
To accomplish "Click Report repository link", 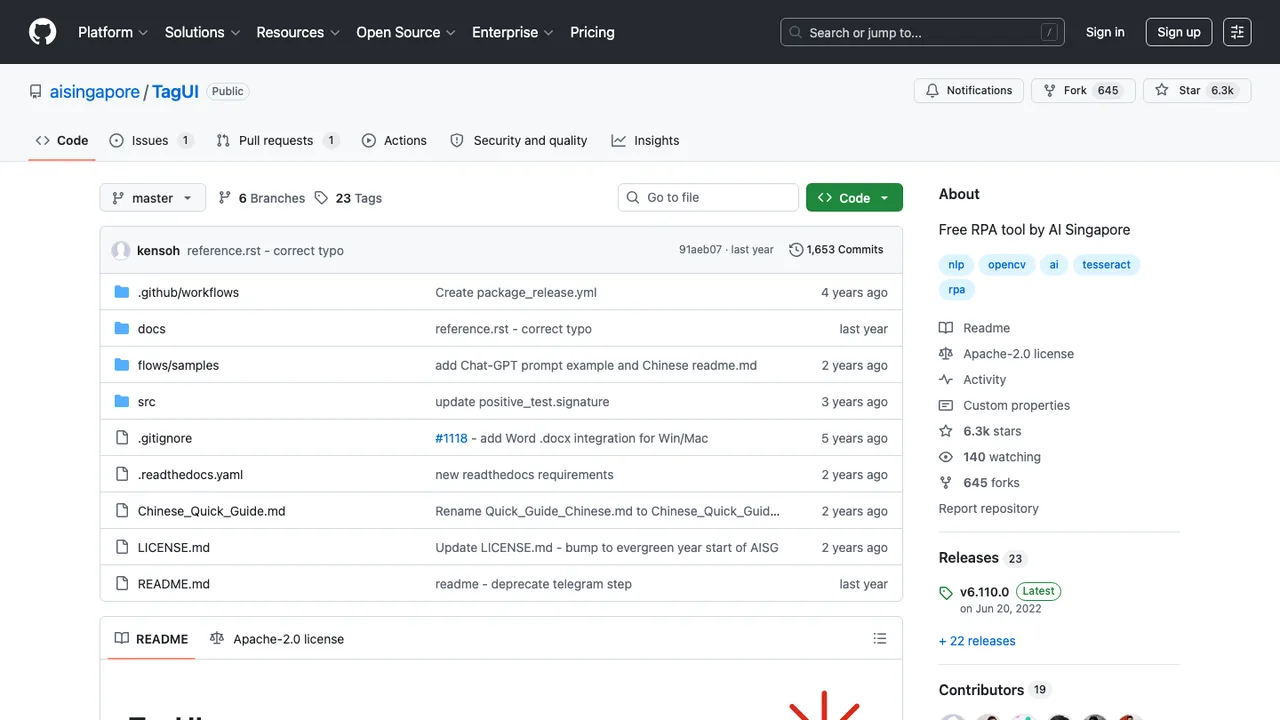I will (989, 509).
